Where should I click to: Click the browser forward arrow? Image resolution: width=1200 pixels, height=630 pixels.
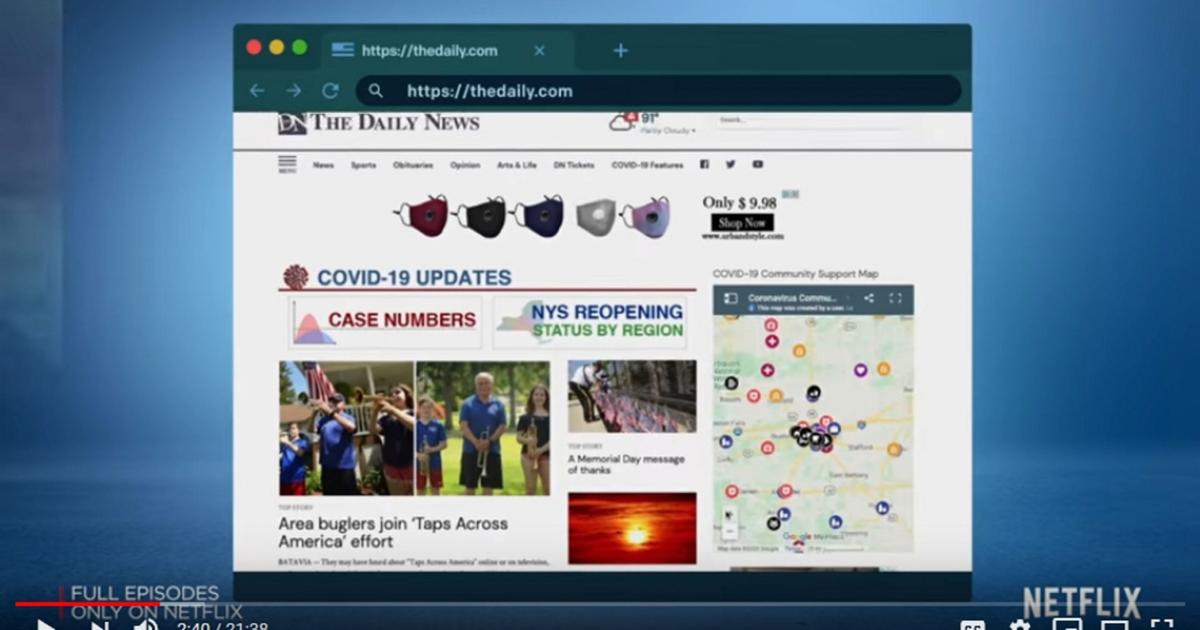293,91
